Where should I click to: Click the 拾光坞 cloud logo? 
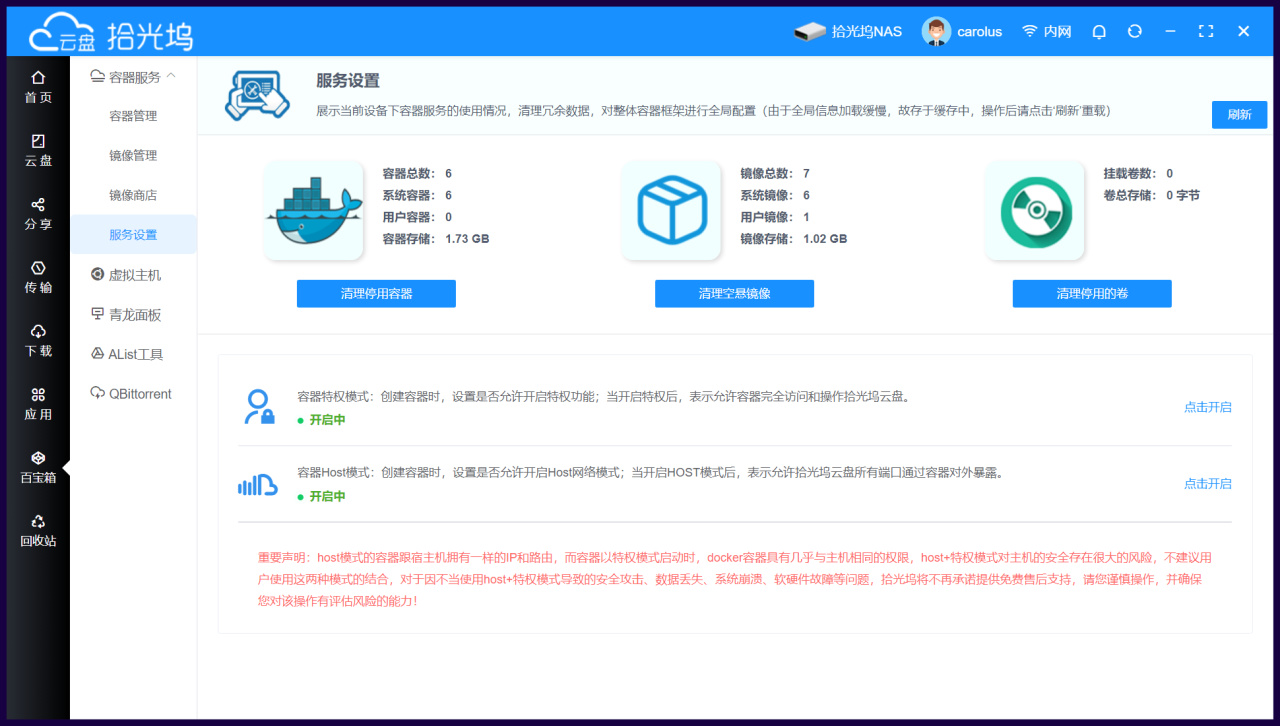tap(110, 31)
